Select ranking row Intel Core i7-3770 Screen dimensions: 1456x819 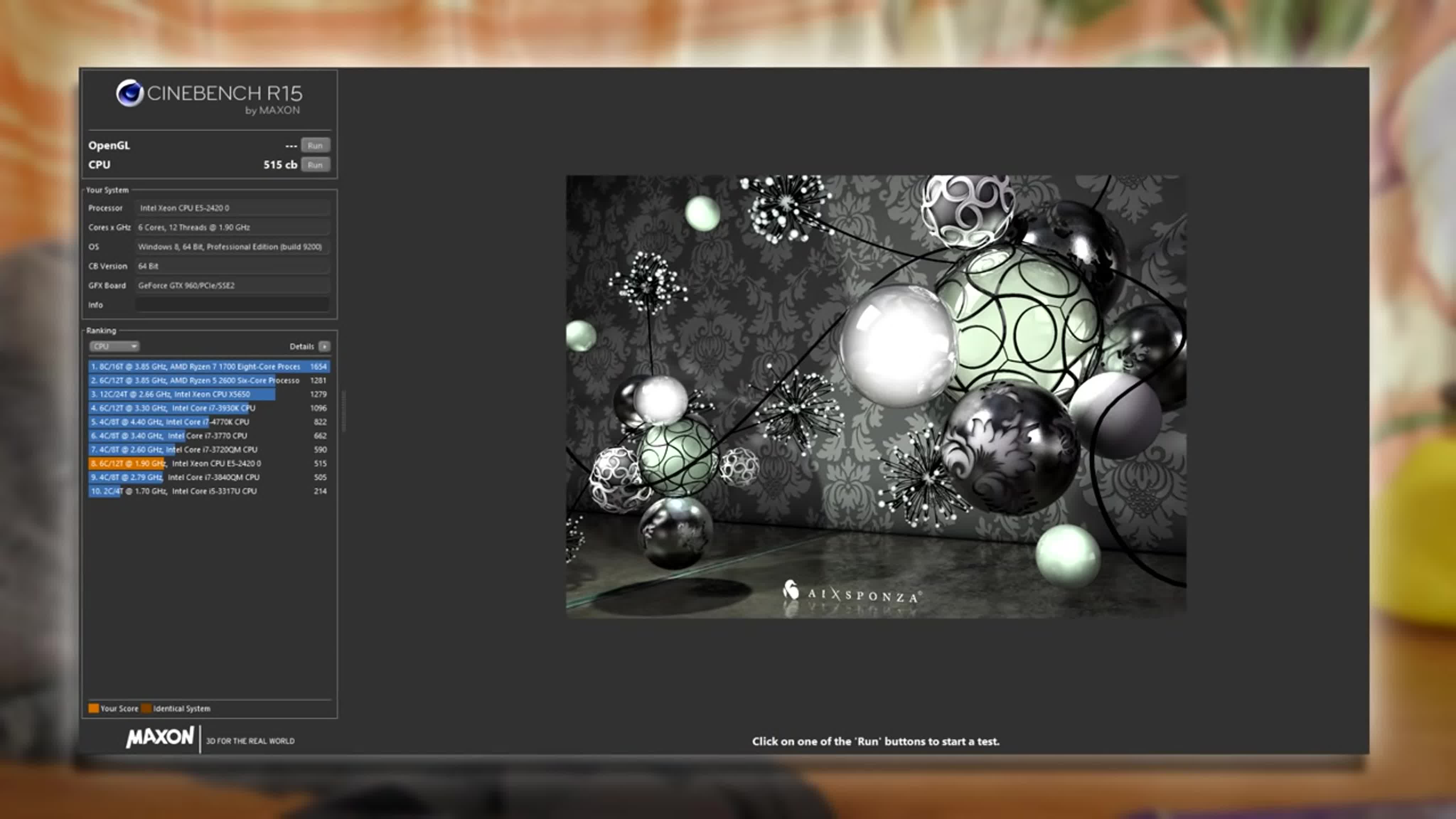click(209, 436)
